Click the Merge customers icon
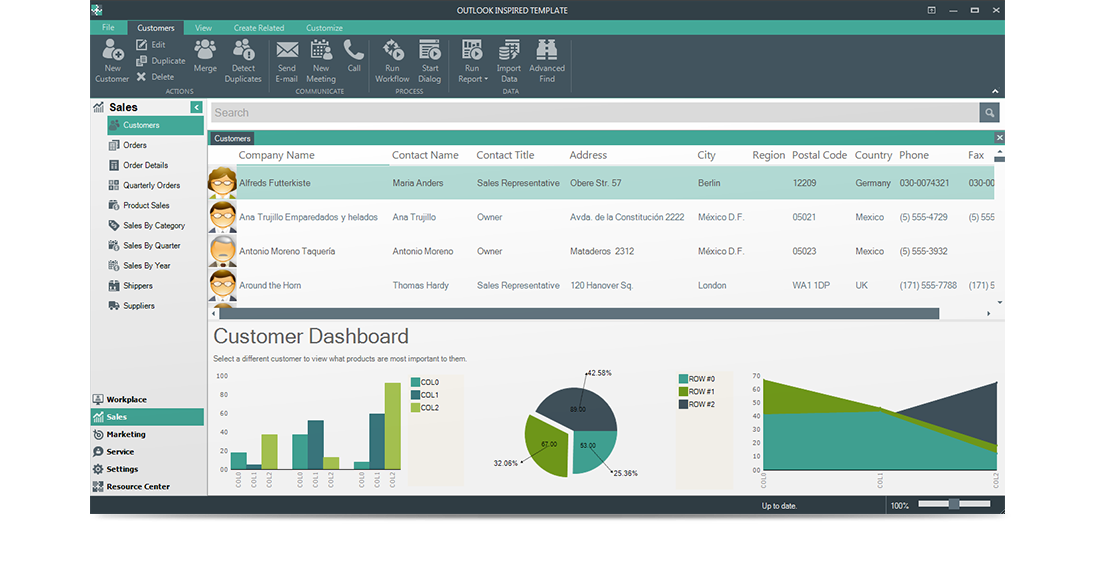Viewport: 1100px width, 577px height. pyautogui.click(x=205, y=50)
